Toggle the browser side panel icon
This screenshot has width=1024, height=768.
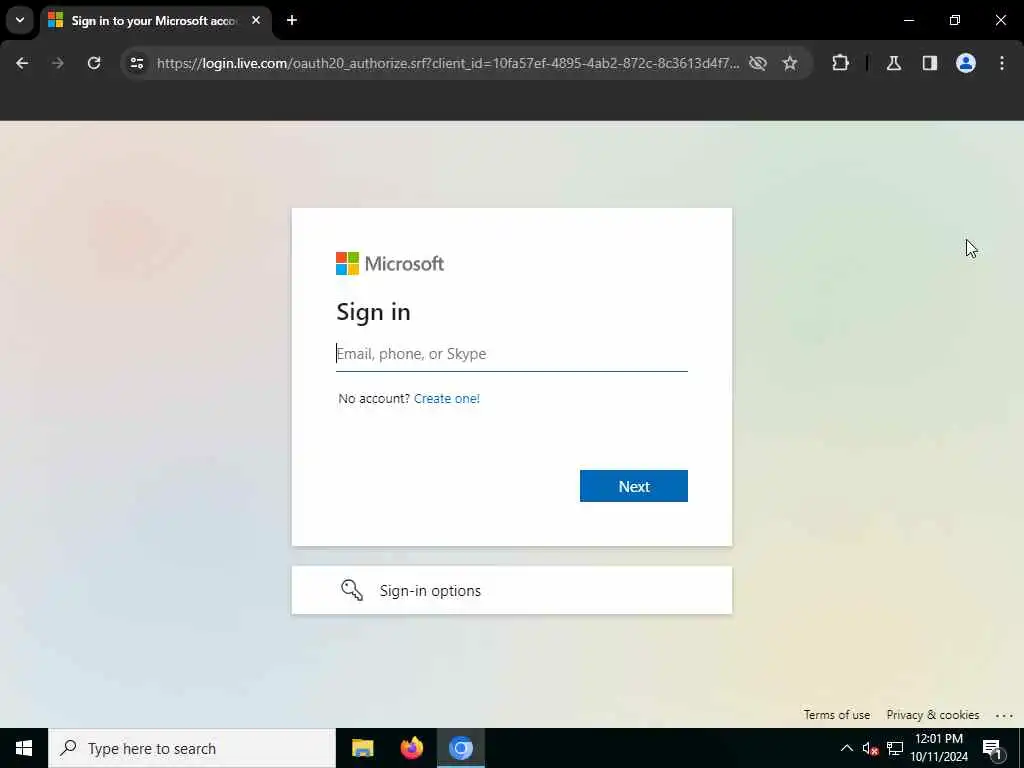pos(930,63)
